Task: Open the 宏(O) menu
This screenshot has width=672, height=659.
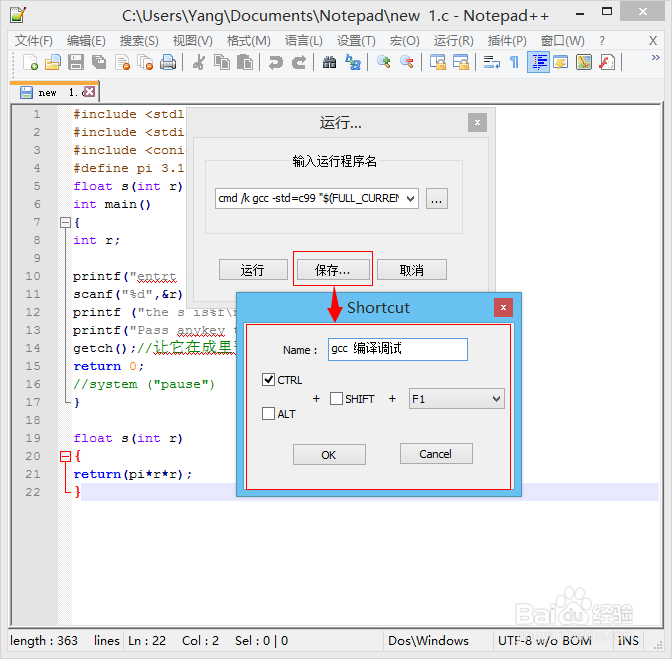Action: [x=405, y=41]
